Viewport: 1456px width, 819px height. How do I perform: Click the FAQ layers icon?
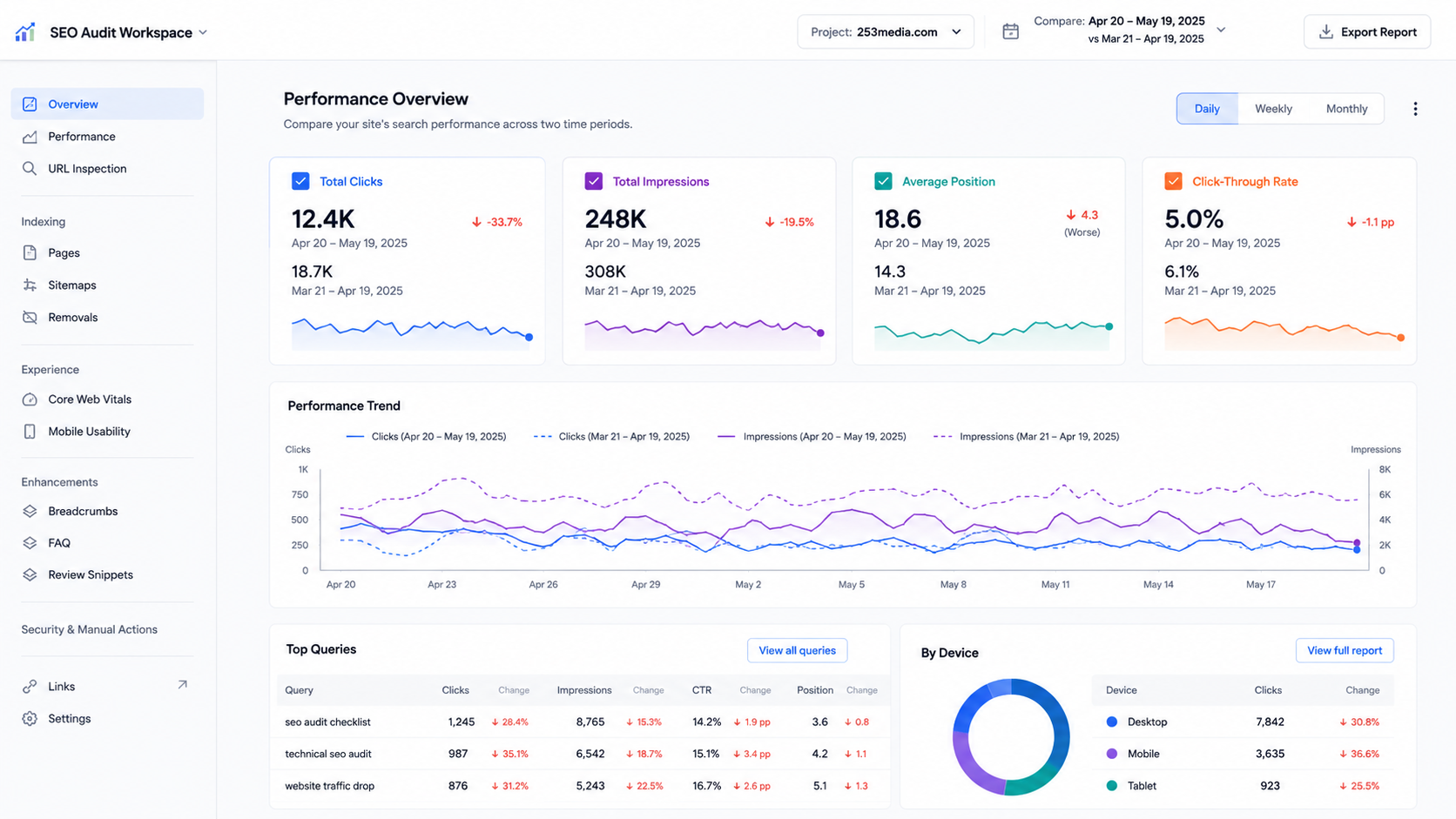click(30, 543)
